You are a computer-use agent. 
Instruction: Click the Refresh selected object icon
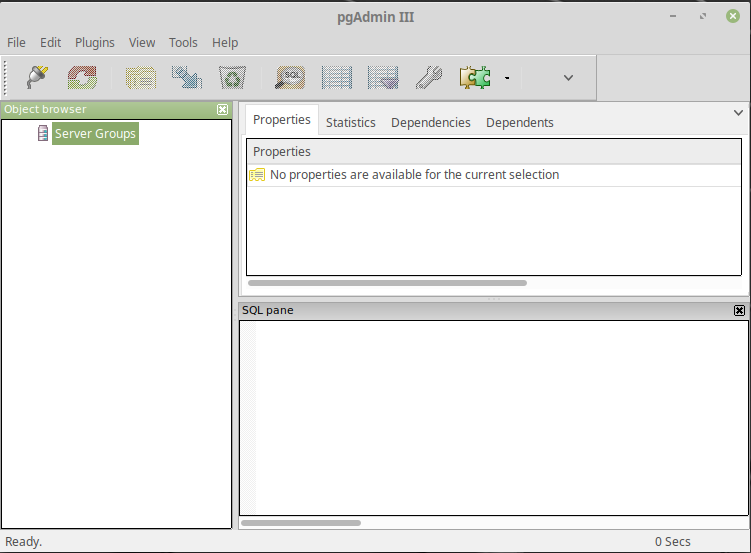(82, 78)
